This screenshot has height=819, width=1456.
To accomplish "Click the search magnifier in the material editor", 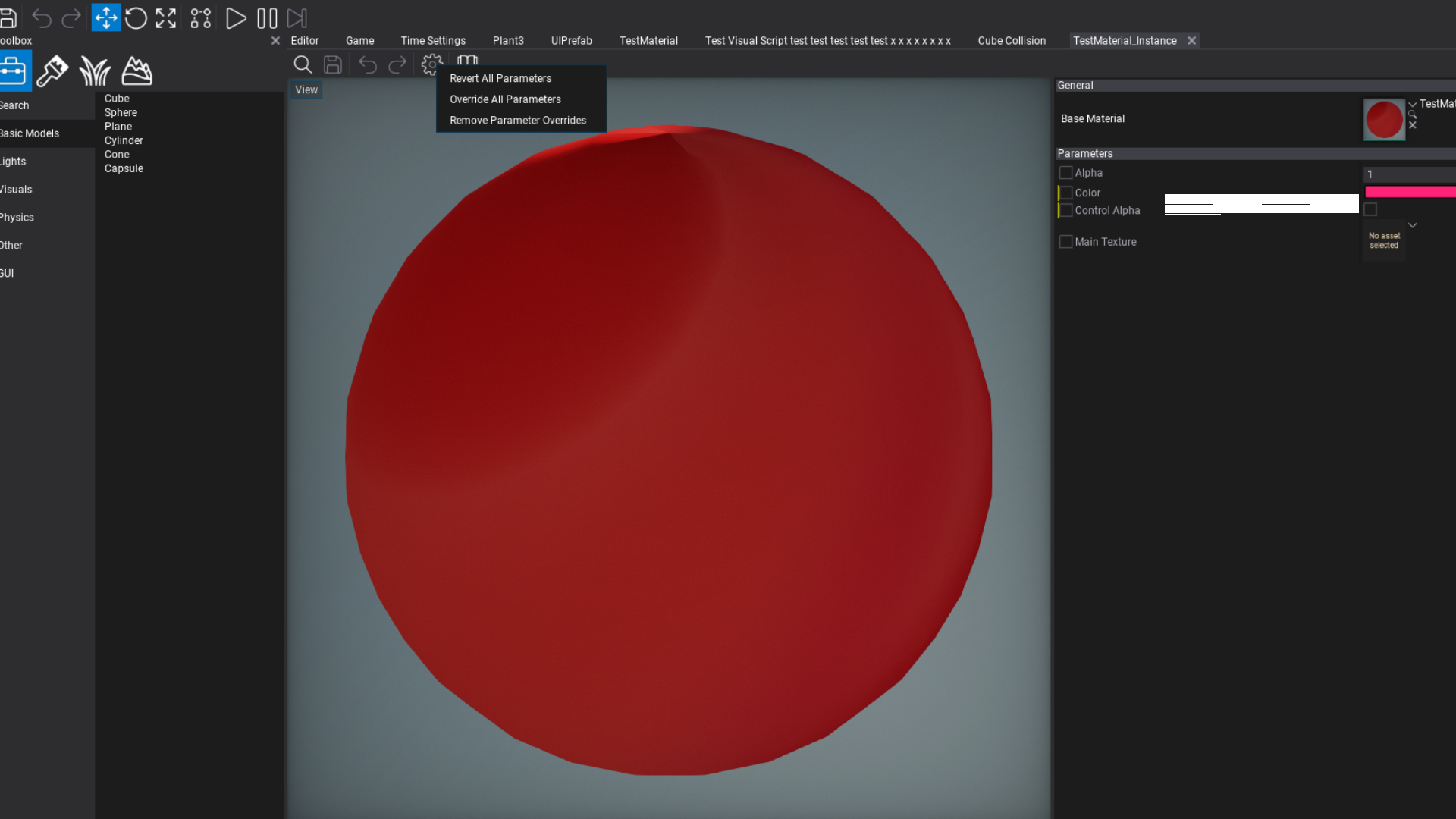I will click(303, 65).
